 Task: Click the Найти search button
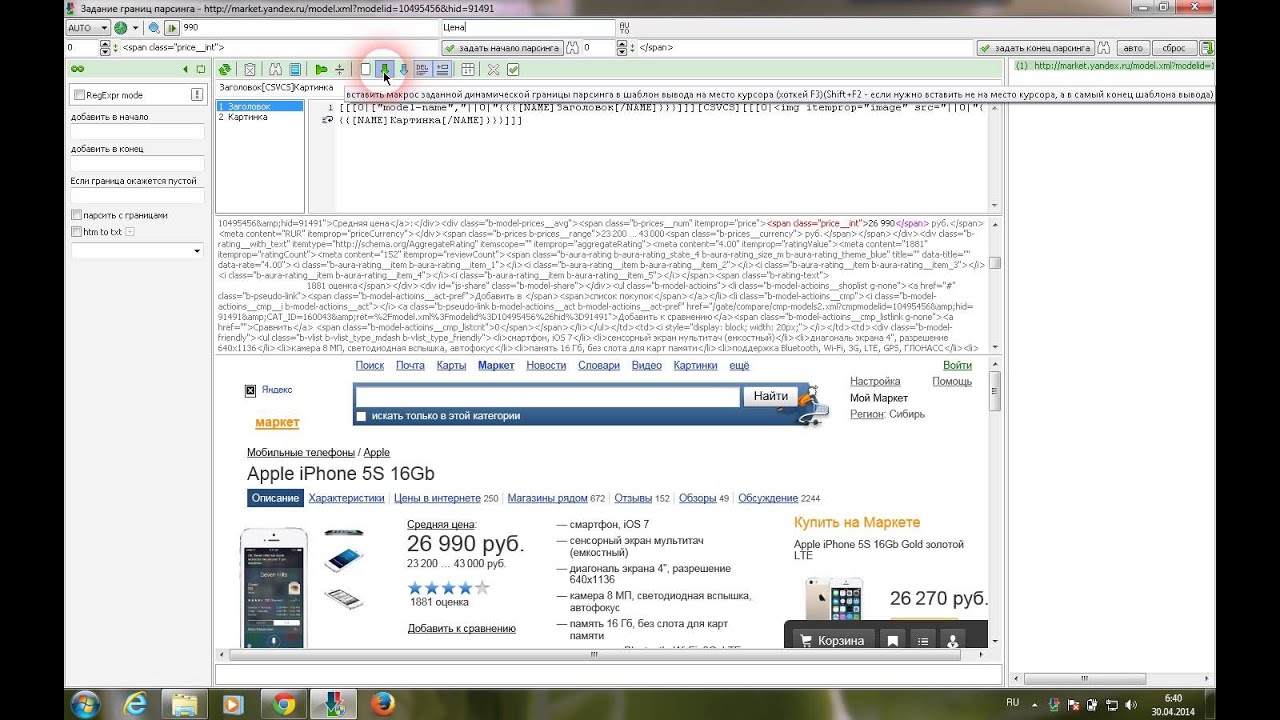pyautogui.click(x=770, y=396)
